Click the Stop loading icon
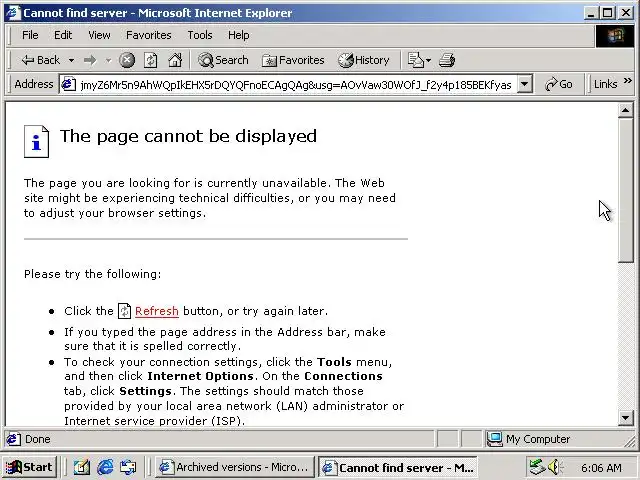Image resolution: width=640 pixels, height=480 pixels. point(127,60)
